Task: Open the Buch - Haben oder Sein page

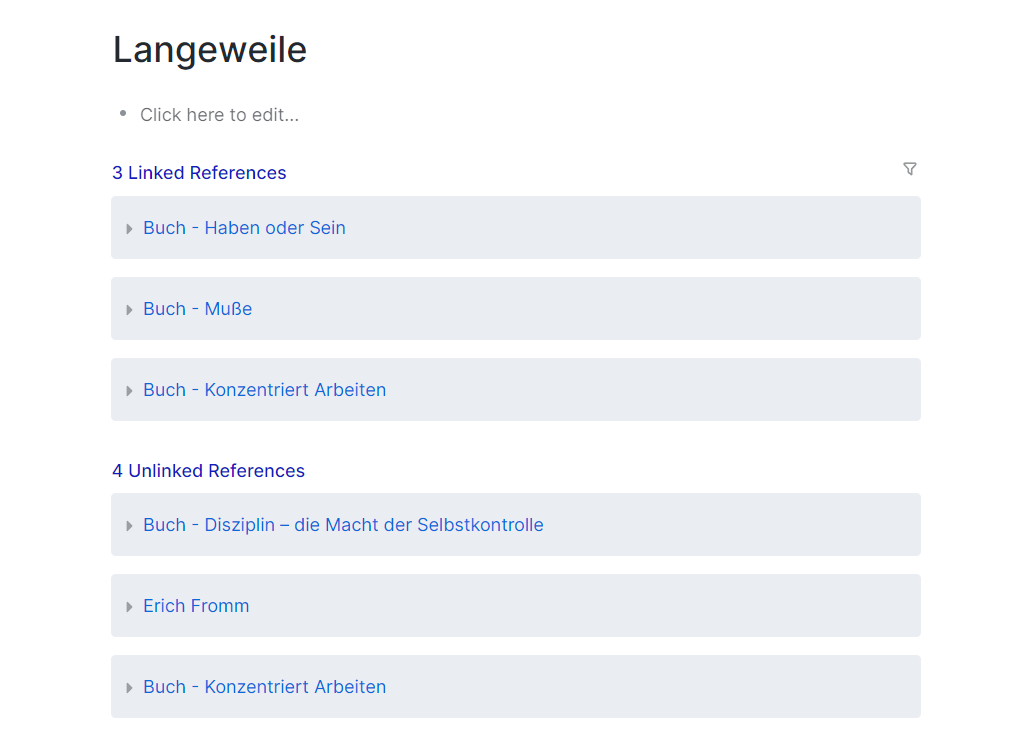Action: [244, 228]
